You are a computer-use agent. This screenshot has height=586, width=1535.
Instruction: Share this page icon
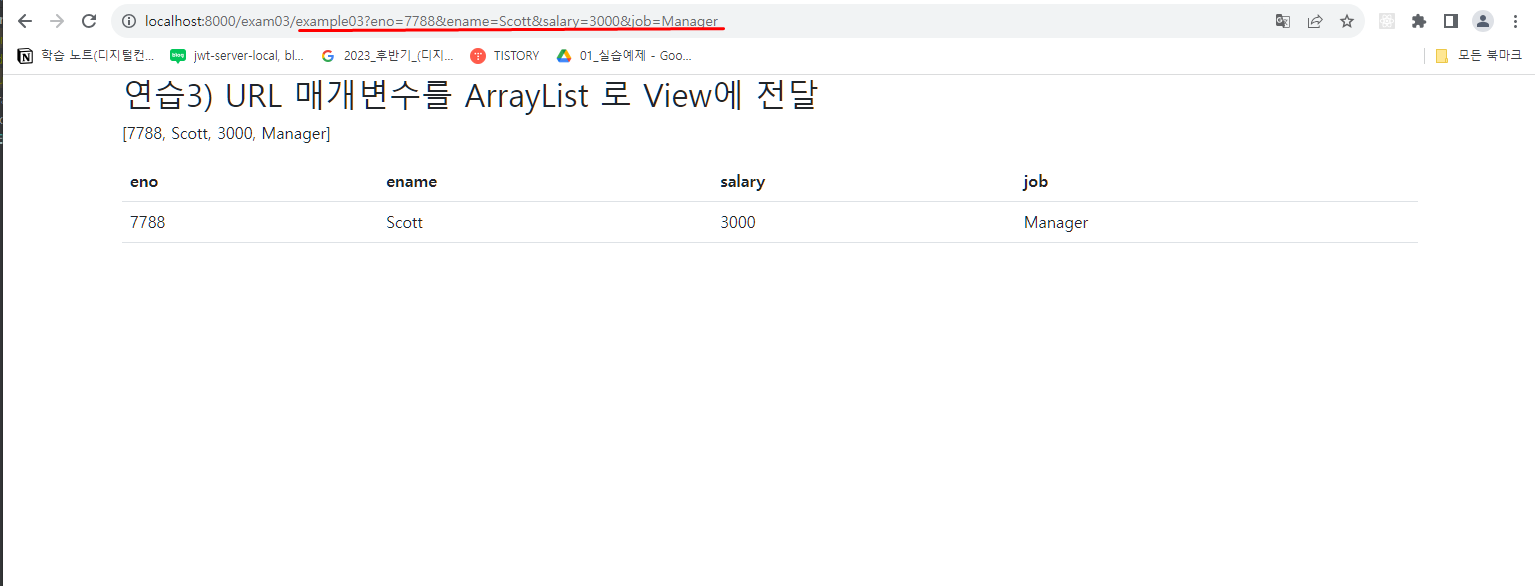1315,21
